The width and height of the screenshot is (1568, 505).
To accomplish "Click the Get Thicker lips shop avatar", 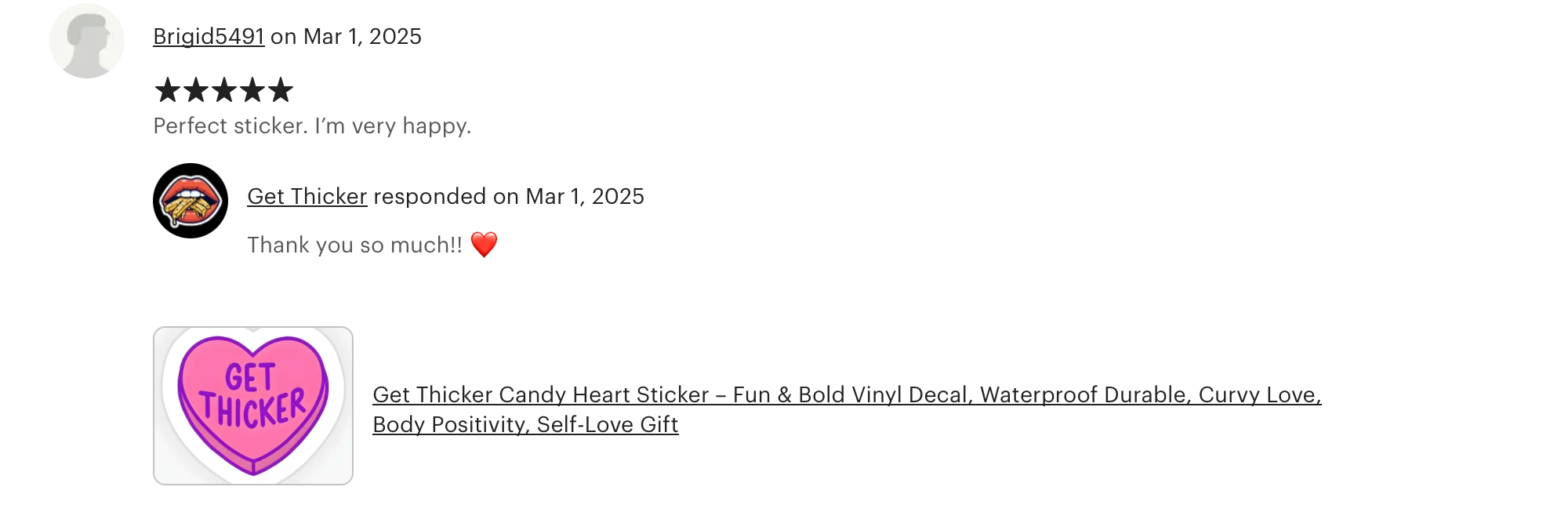I will [191, 201].
